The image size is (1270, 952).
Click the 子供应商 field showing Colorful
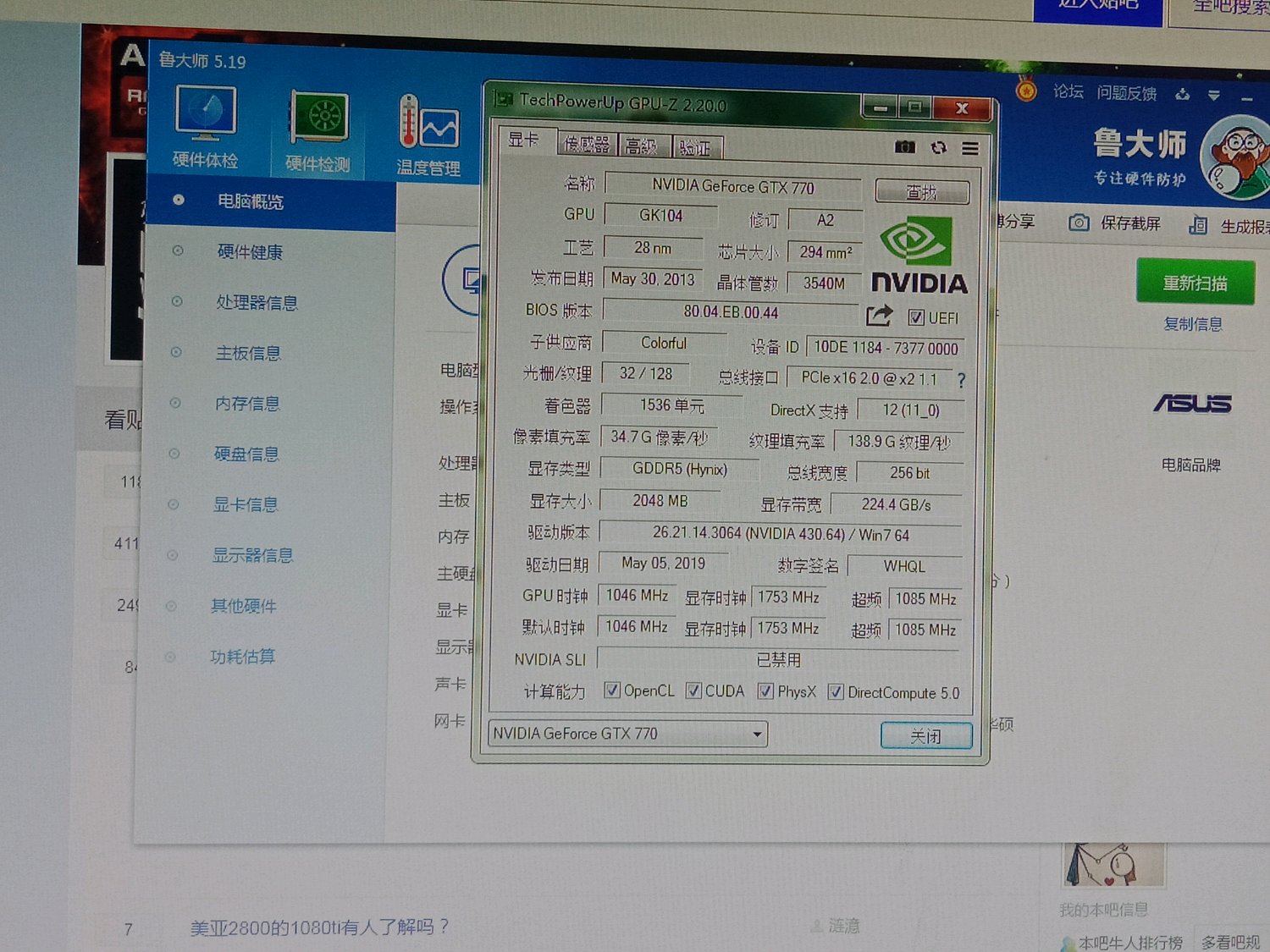[x=664, y=343]
